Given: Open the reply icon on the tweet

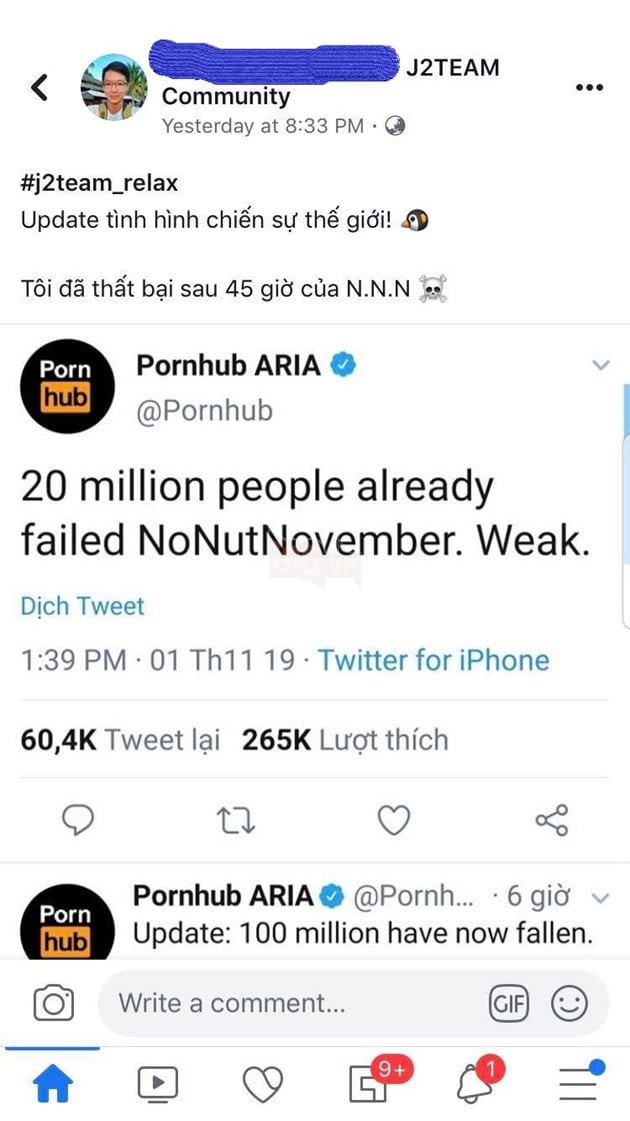Looking at the screenshot, I should pos(78,820).
